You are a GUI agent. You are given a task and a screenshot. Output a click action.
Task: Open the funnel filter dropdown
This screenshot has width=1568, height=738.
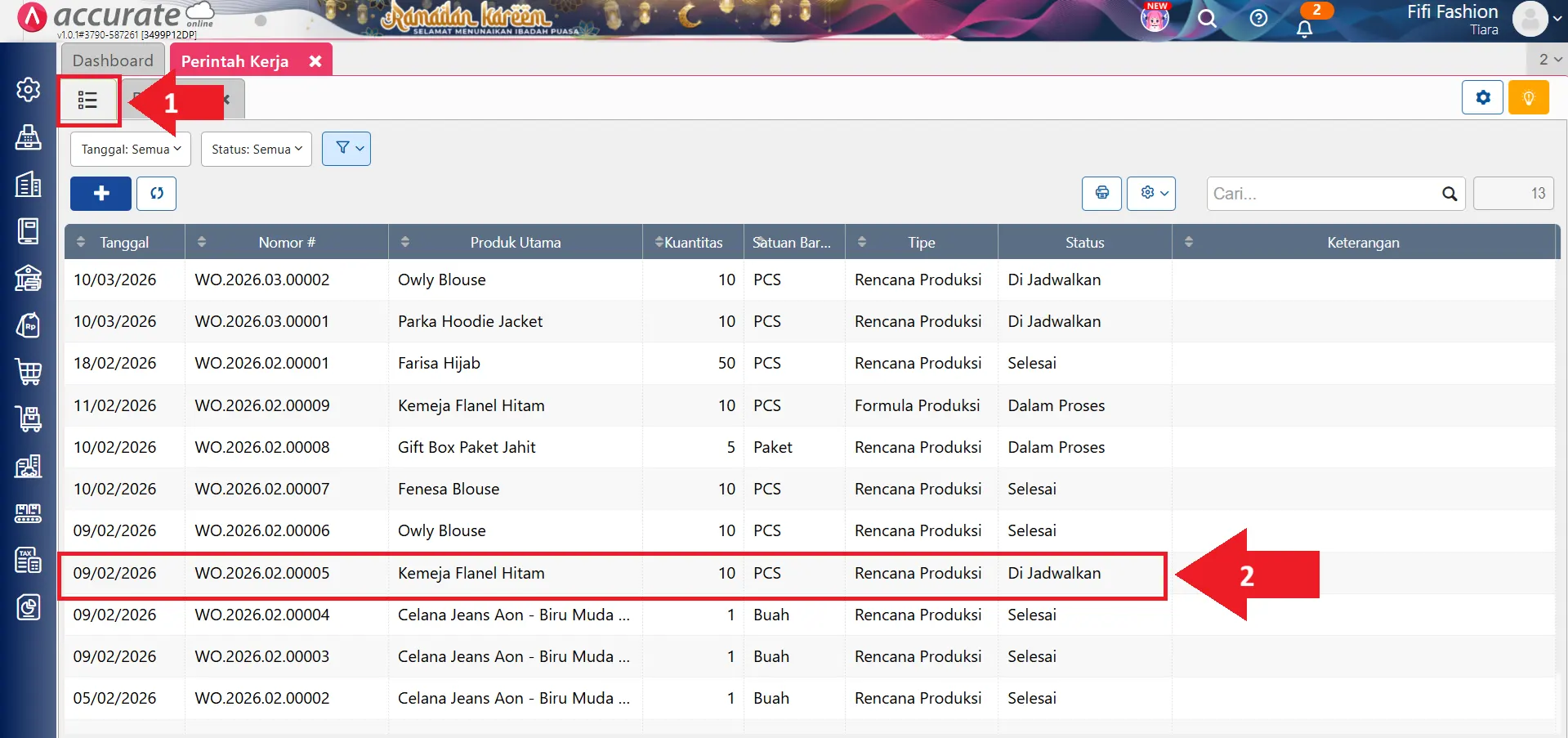[346, 149]
